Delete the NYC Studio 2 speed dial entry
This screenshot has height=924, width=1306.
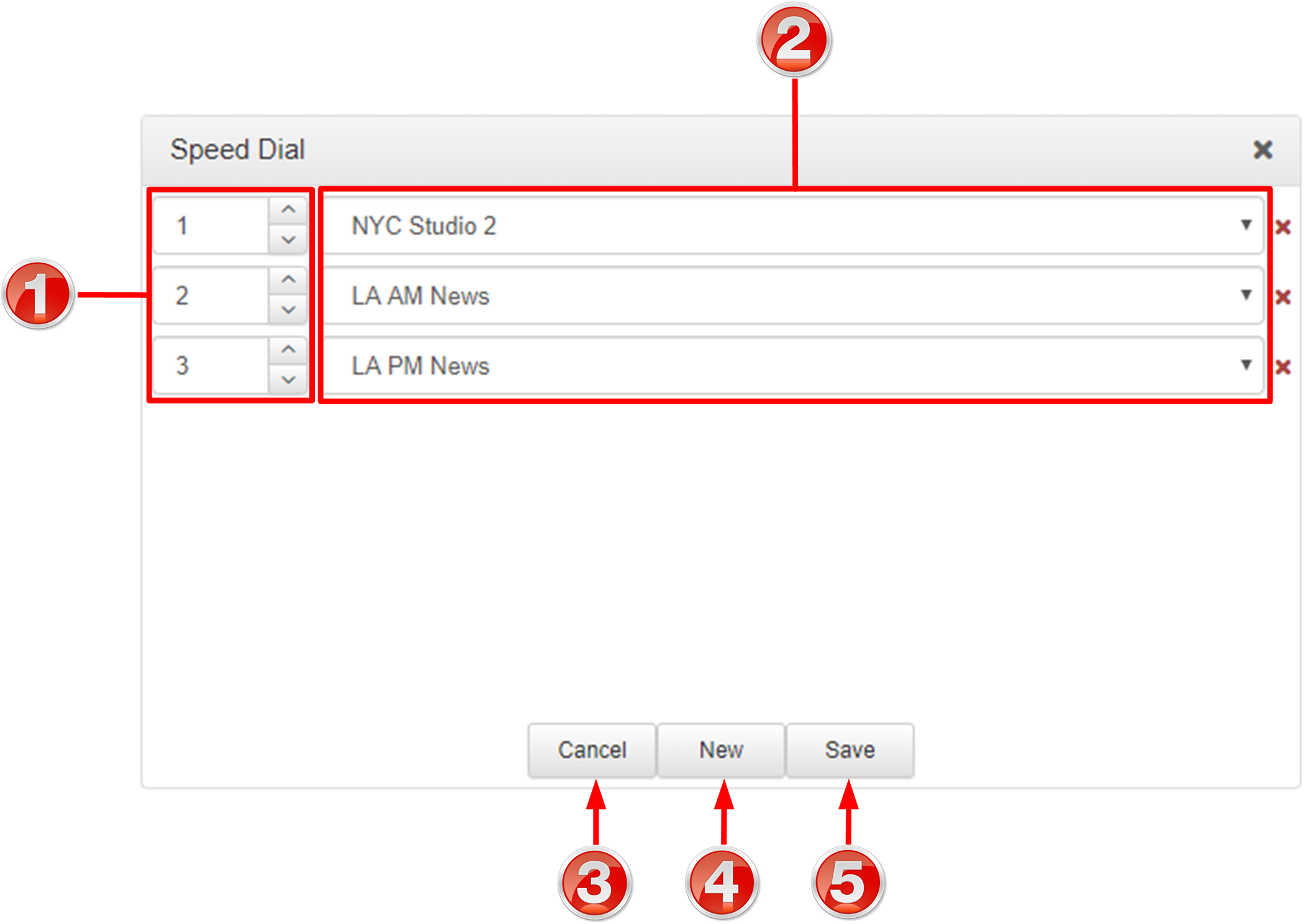(1283, 227)
